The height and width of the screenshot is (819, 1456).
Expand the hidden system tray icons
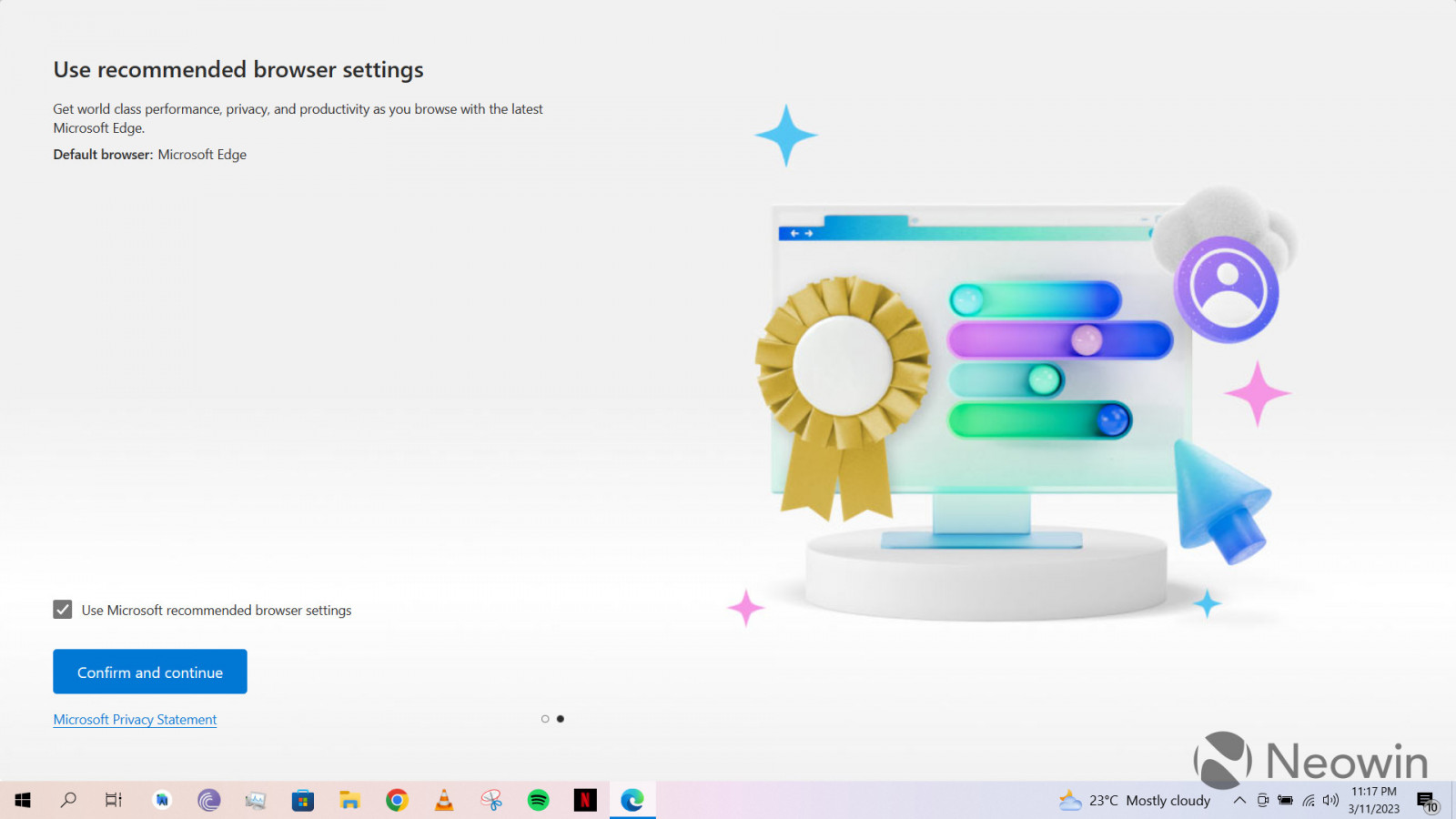[x=1239, y=800]
